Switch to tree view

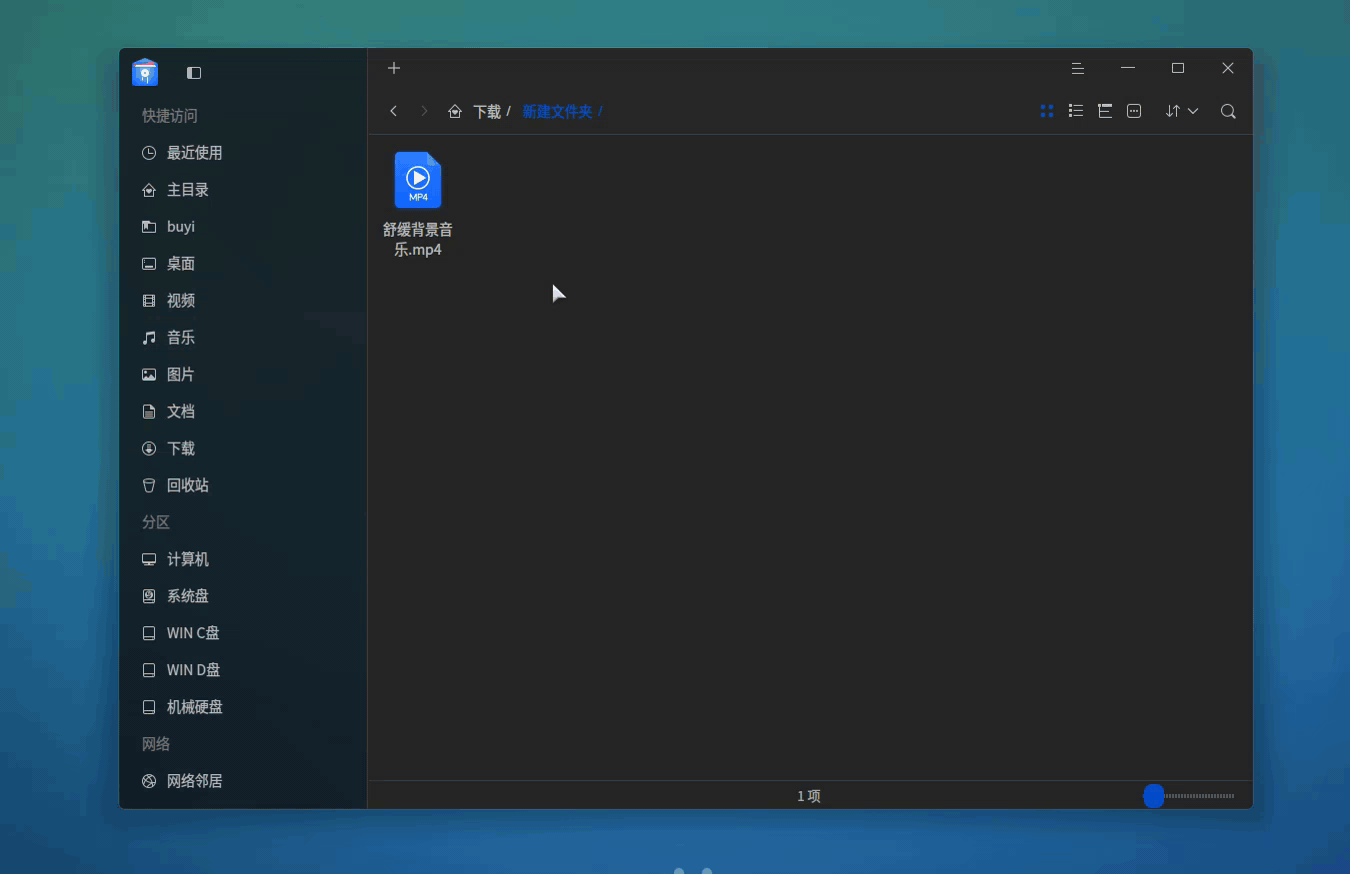(1105, 111)
